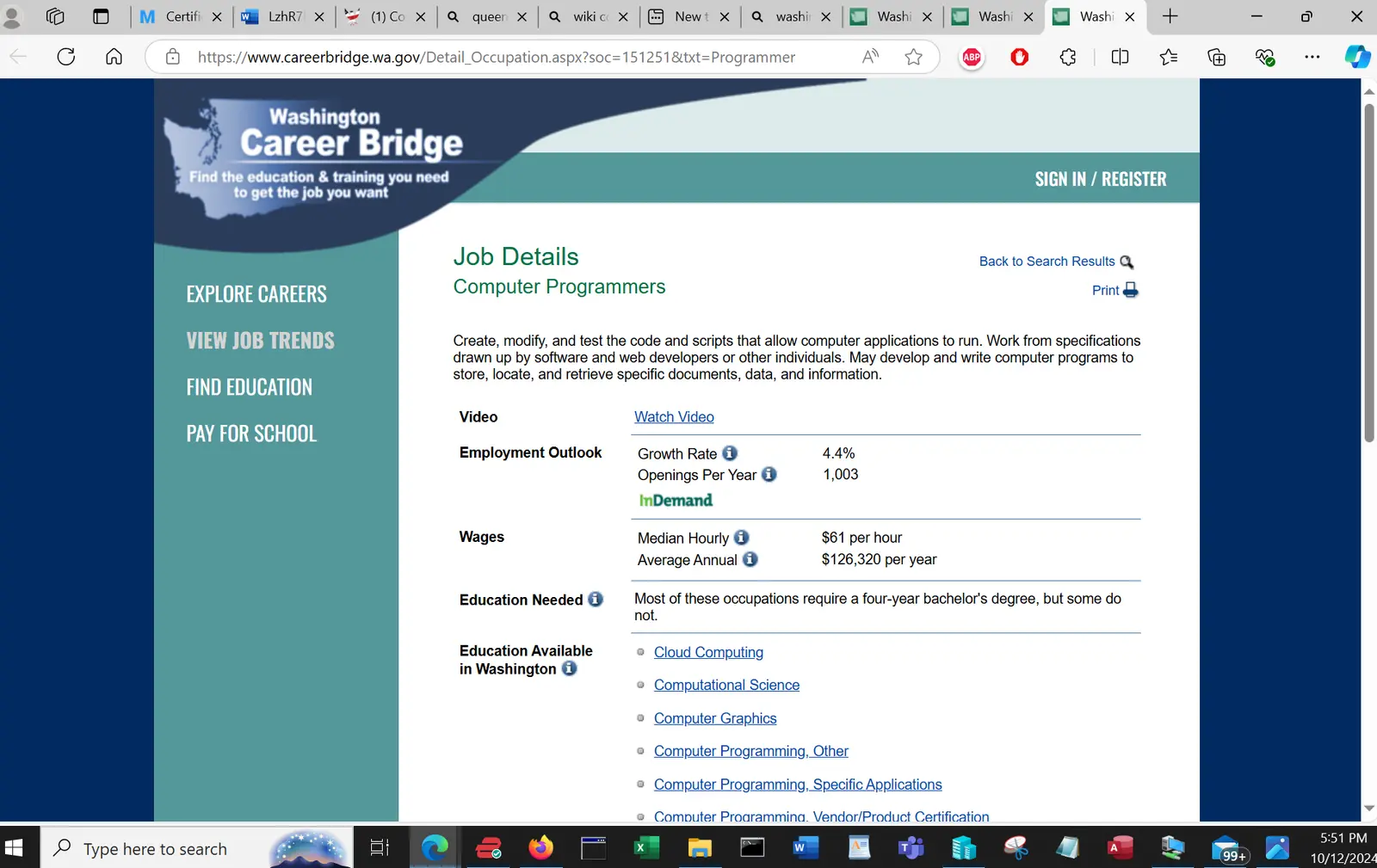1377x868 pixels.
Task: Activate the Read aloud icon in address bar
Action: coord(870,57)
